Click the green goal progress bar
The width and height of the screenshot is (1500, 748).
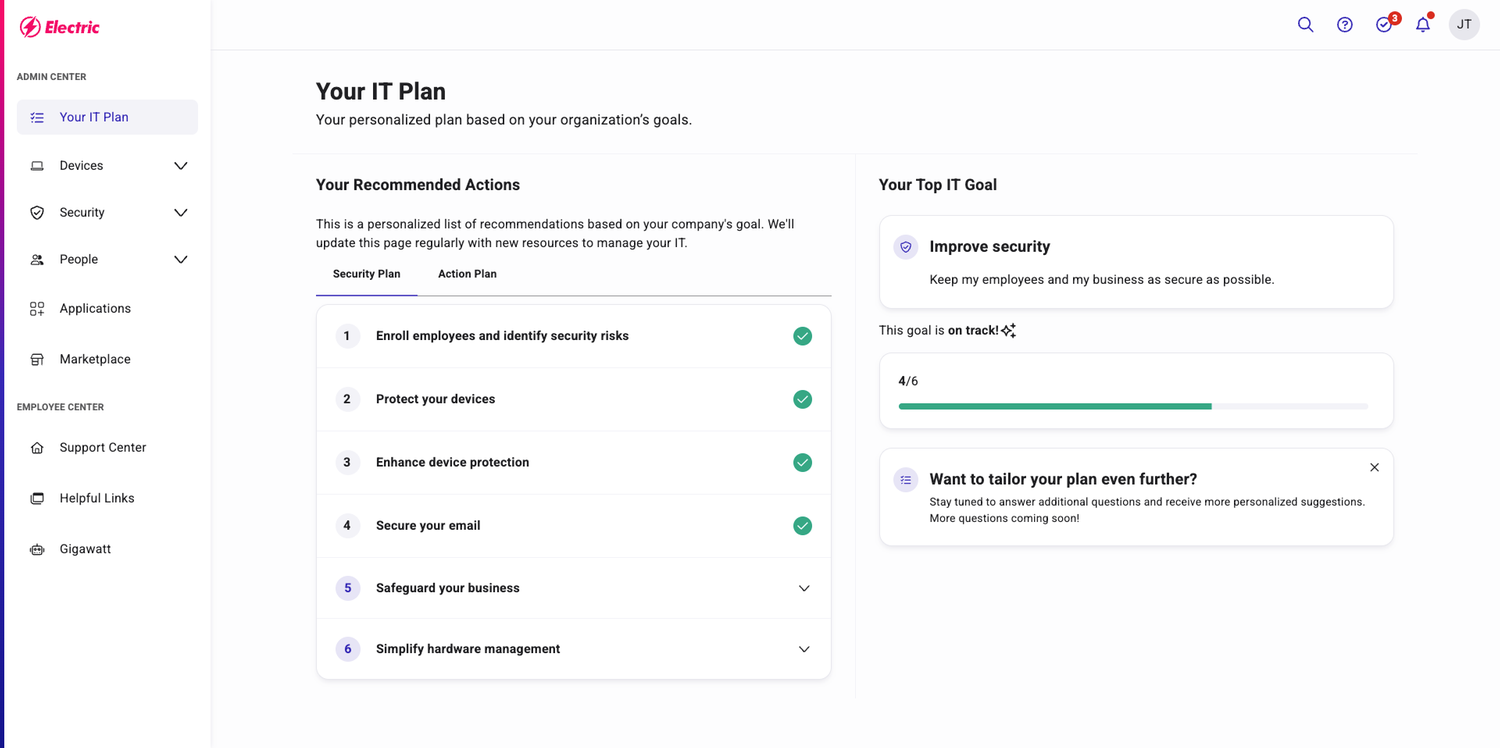1054,406
